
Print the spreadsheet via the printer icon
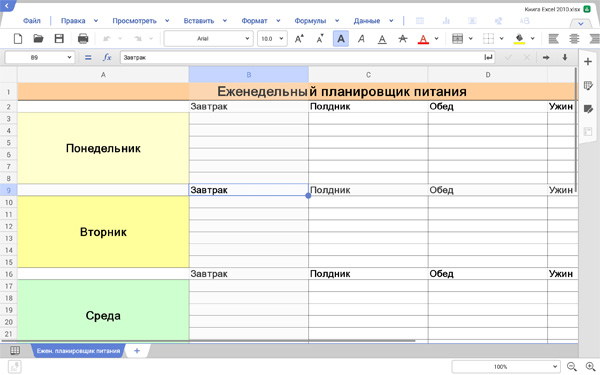83,39
